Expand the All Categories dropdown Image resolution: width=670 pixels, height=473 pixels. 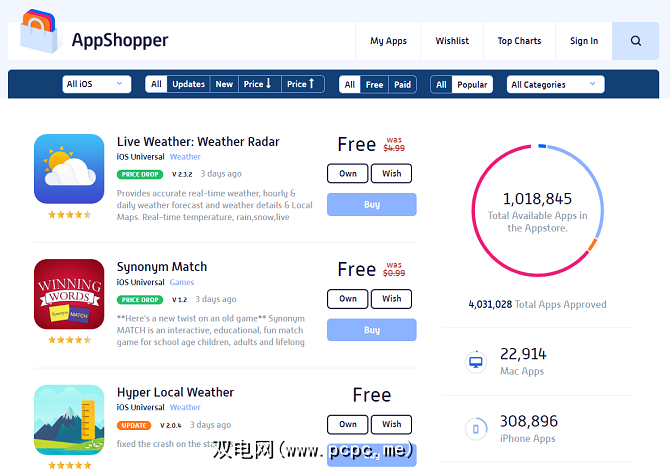coord(555,84)
